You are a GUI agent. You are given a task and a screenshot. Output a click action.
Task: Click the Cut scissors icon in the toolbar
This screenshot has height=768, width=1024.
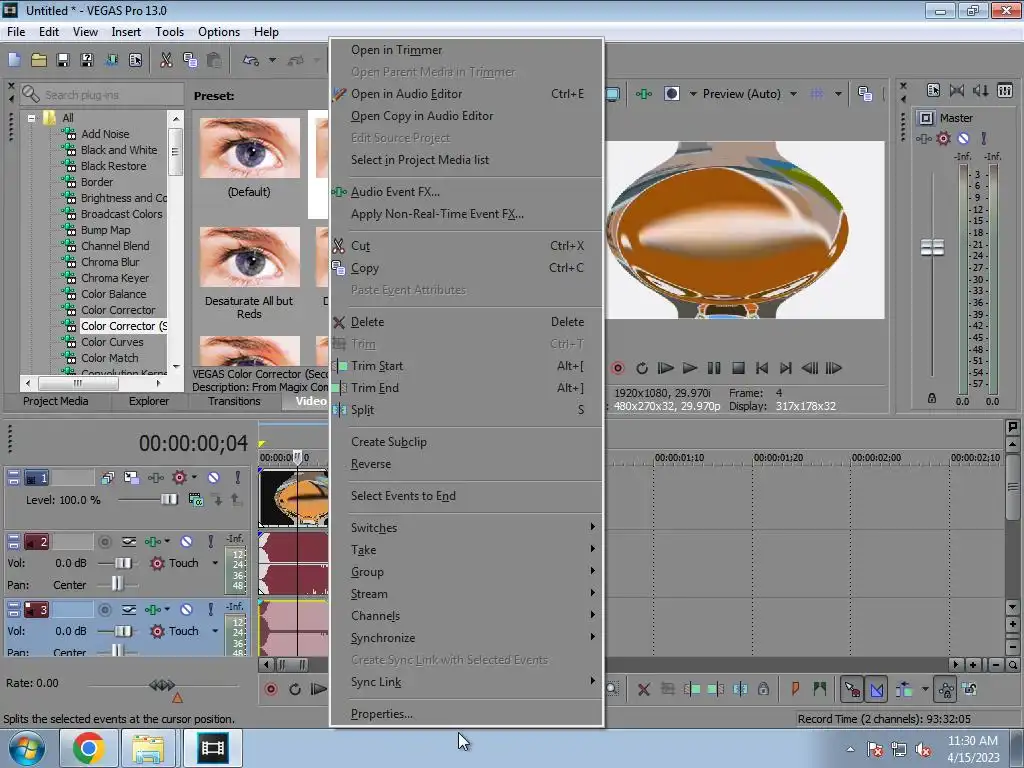point(167,60)
